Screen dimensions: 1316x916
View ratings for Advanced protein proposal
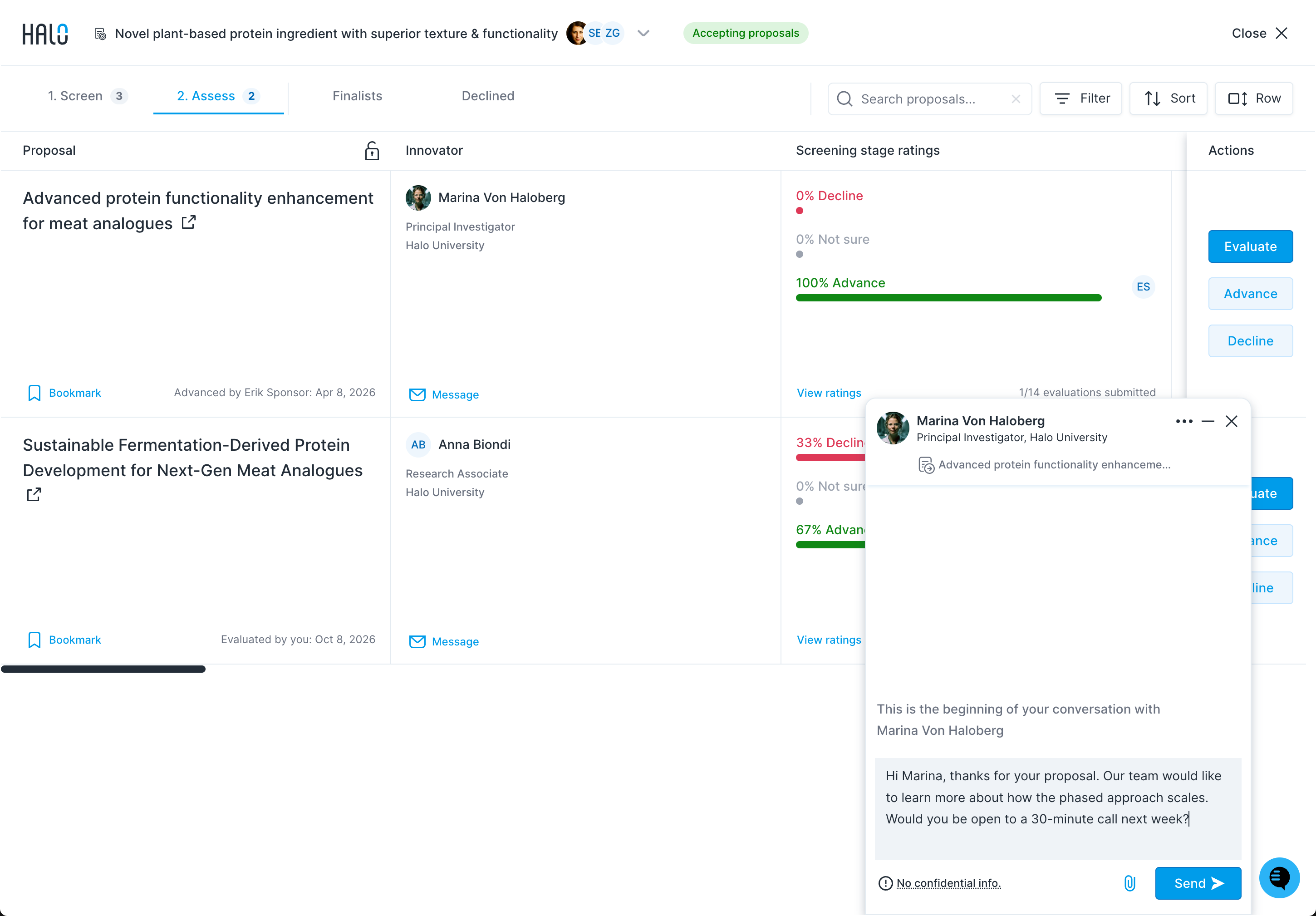click(x=829, y=393)
